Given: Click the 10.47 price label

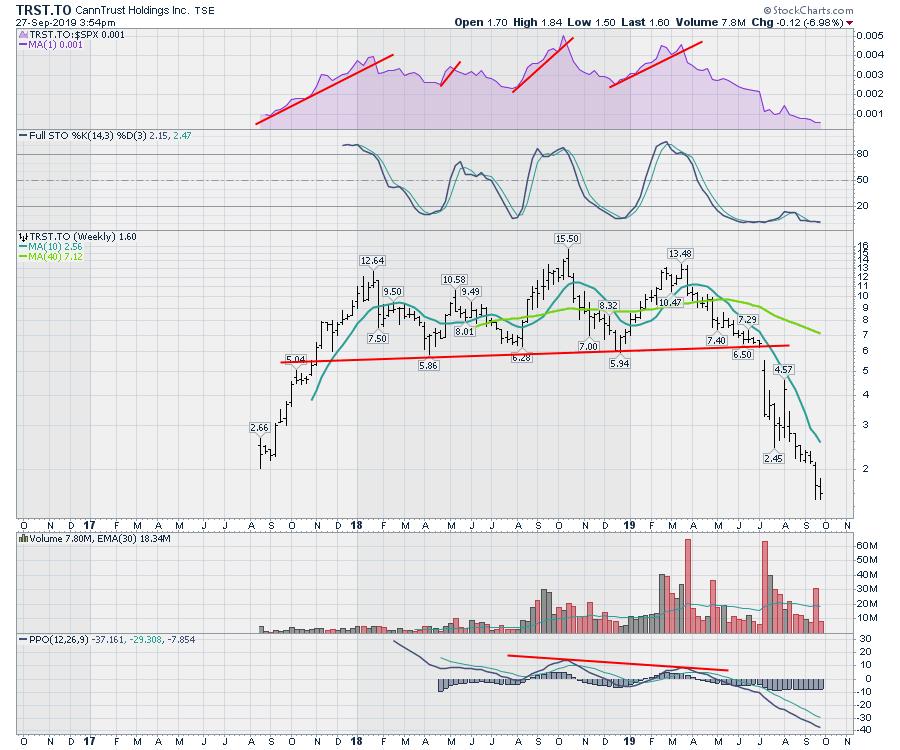Looking at the screenshot, I should point(670,302).
